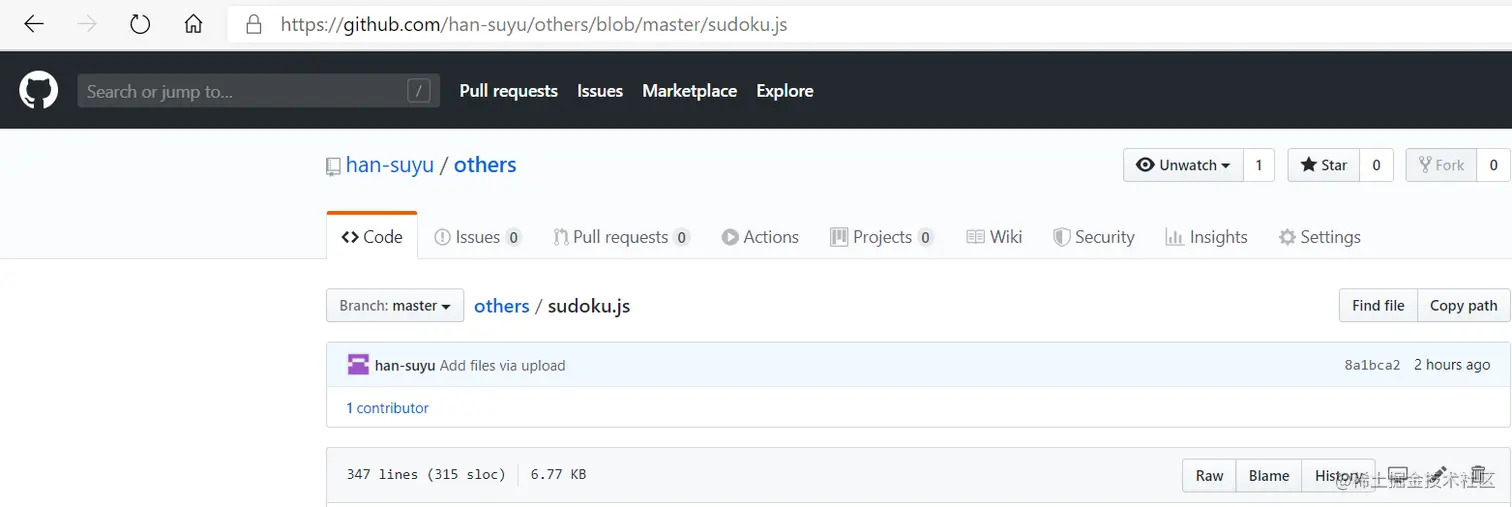Click the browser forward arrow
1512x507 pixels.
point(87,25)
